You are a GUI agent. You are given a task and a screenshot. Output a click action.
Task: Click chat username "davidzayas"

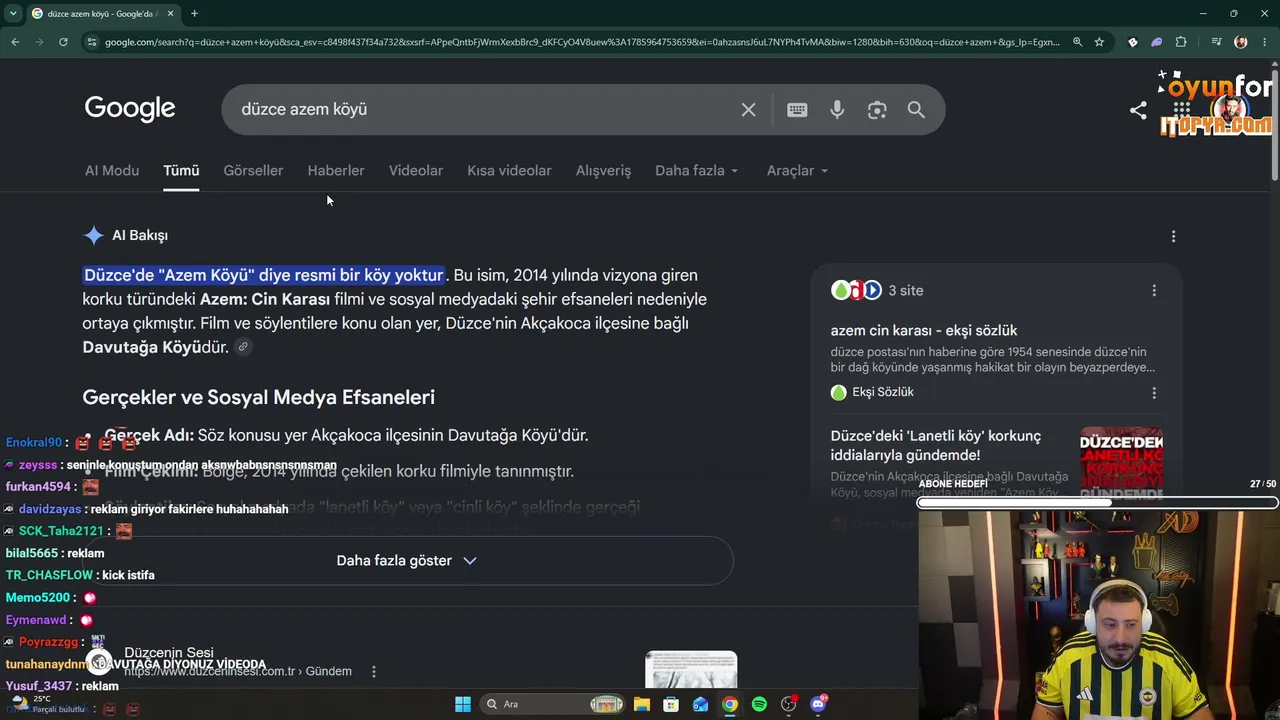pos(51,509)
